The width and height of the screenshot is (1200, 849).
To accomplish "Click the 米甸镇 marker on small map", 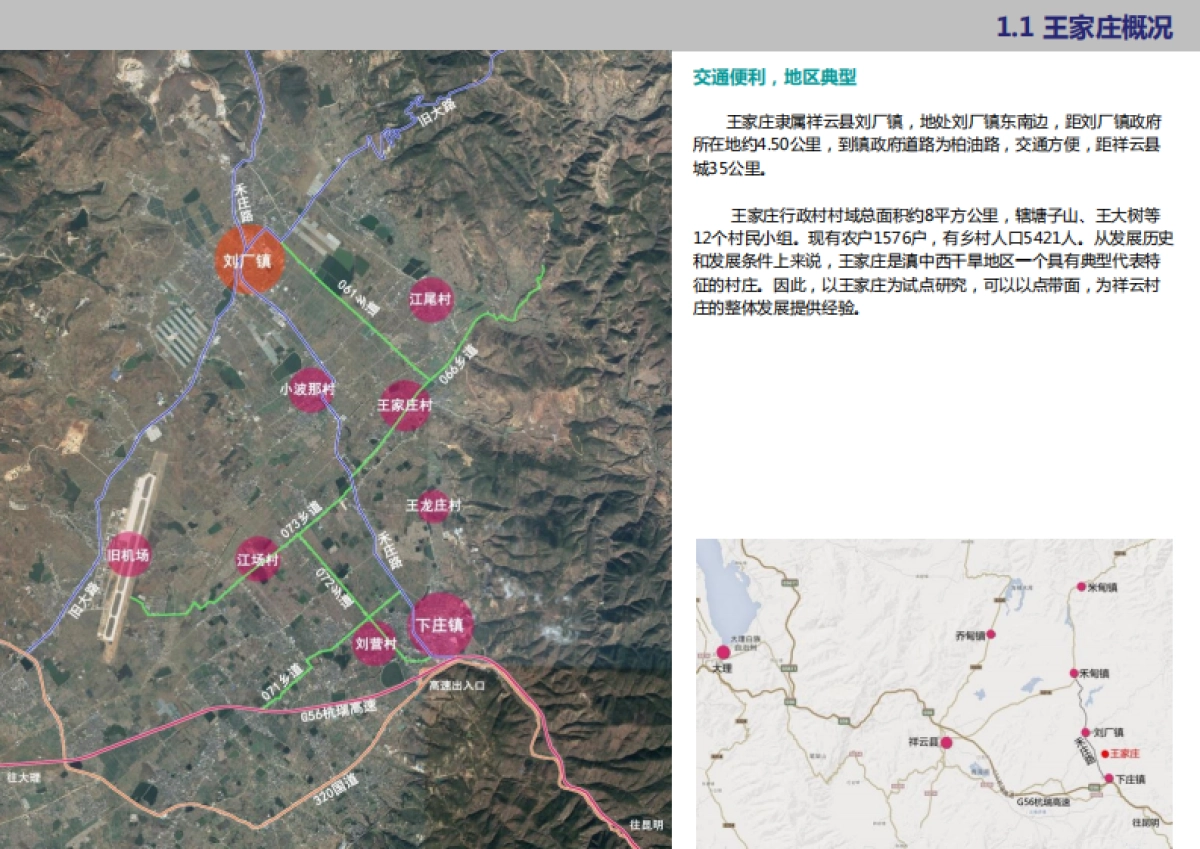I will click(1080, 587).
